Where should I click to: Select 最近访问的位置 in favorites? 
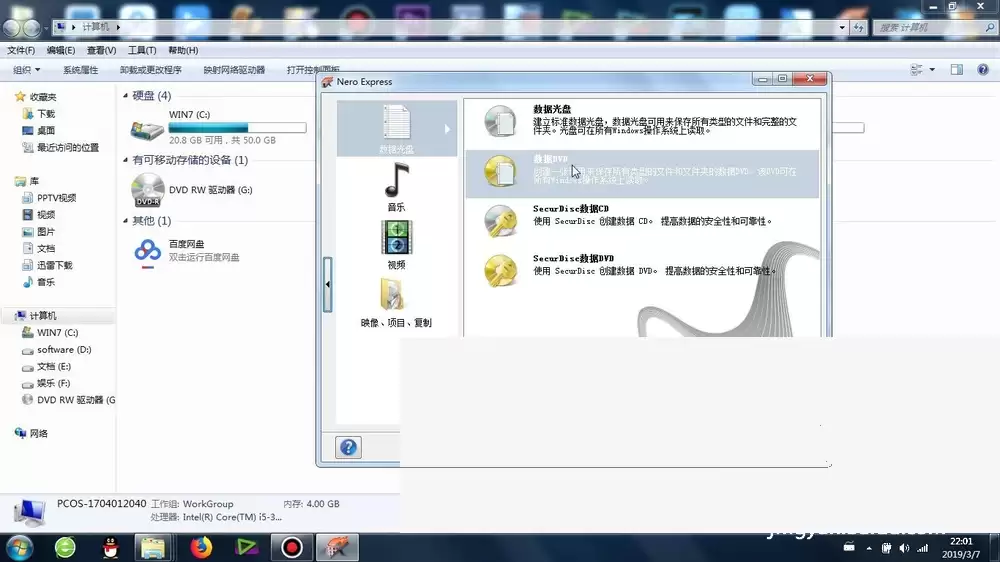tap(68, 147)
